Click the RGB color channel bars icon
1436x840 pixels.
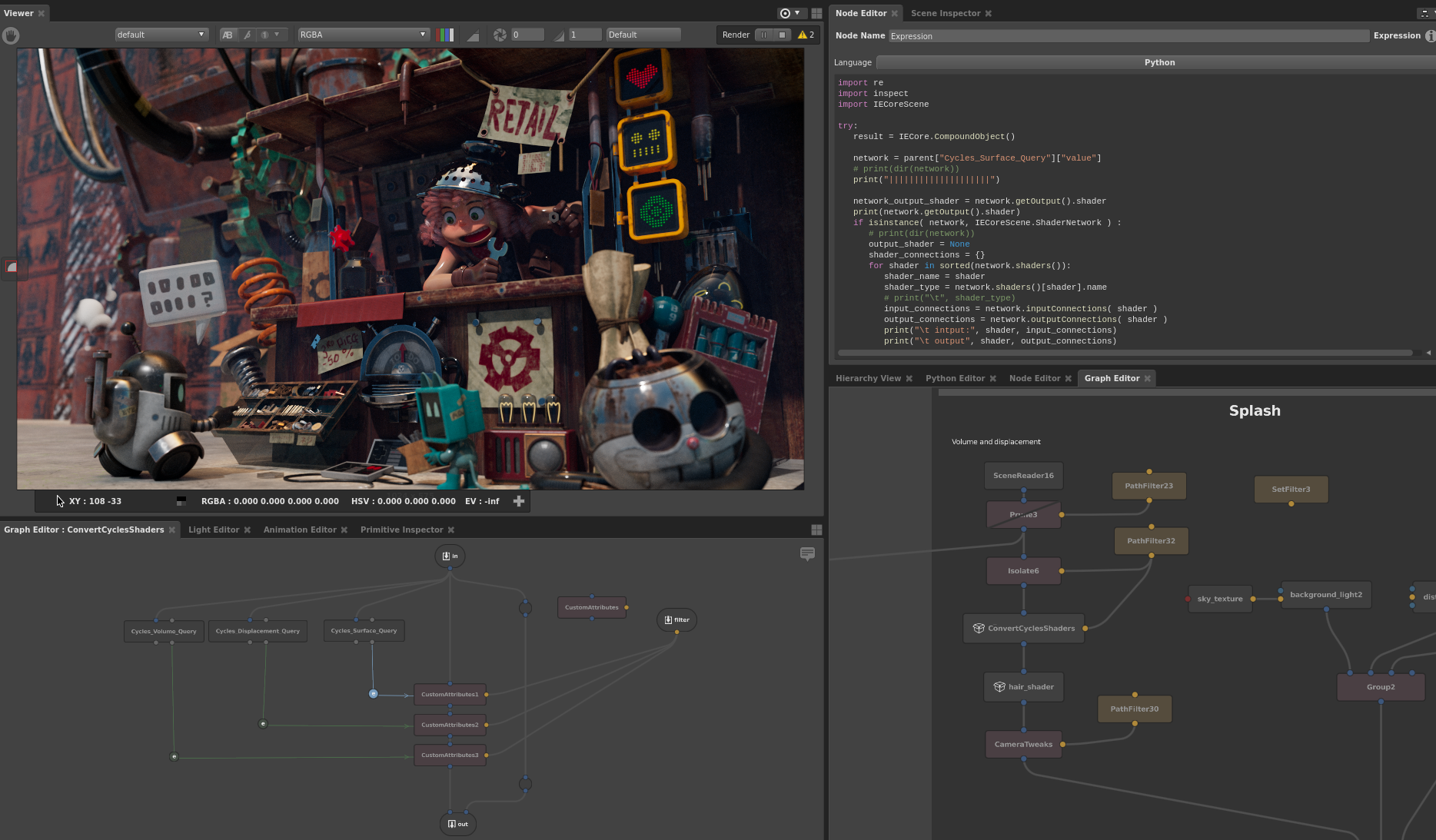[445, 35]
